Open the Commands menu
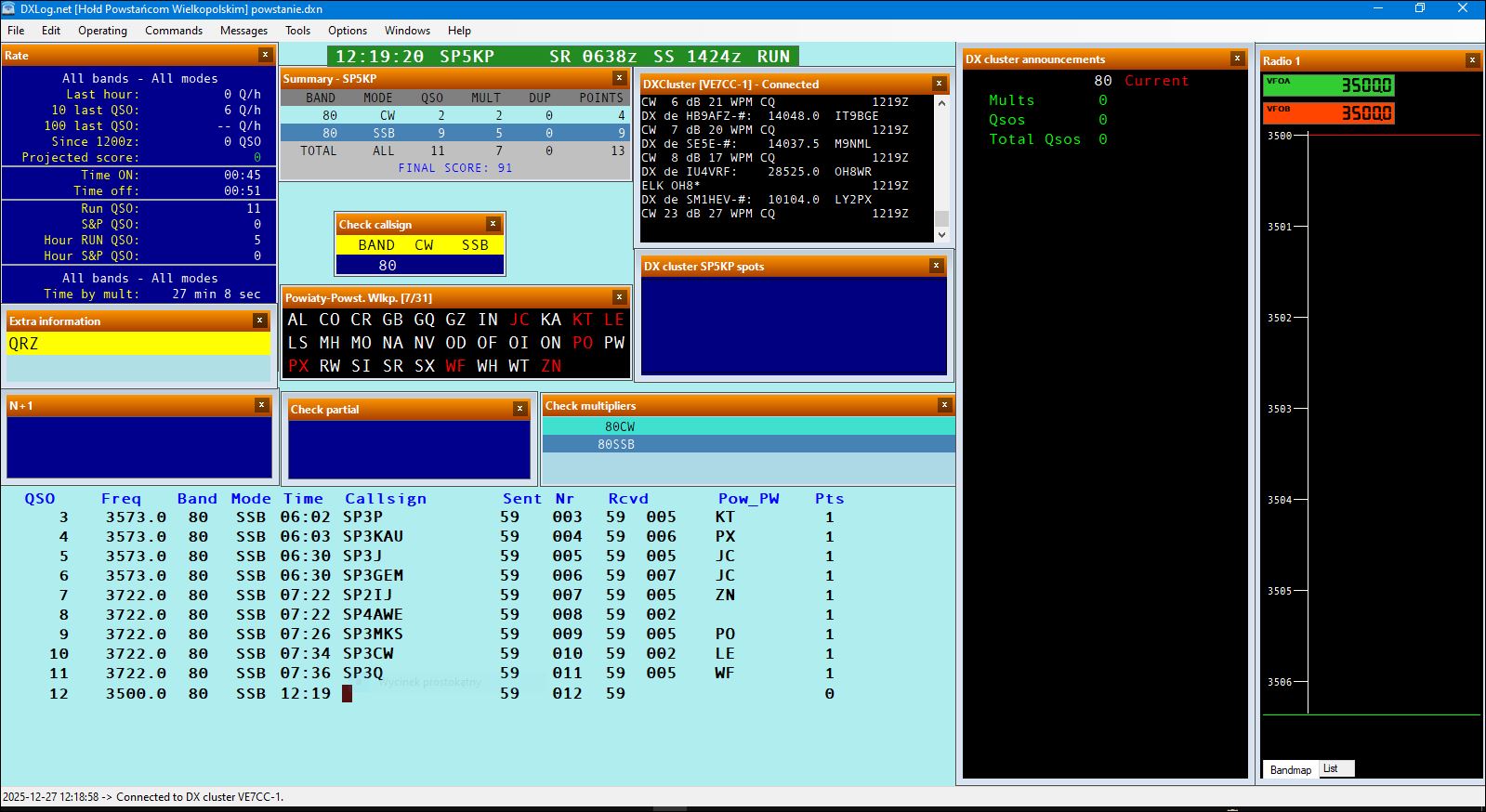This screenshot has width=1486, height=812. [x=173, y=31]
